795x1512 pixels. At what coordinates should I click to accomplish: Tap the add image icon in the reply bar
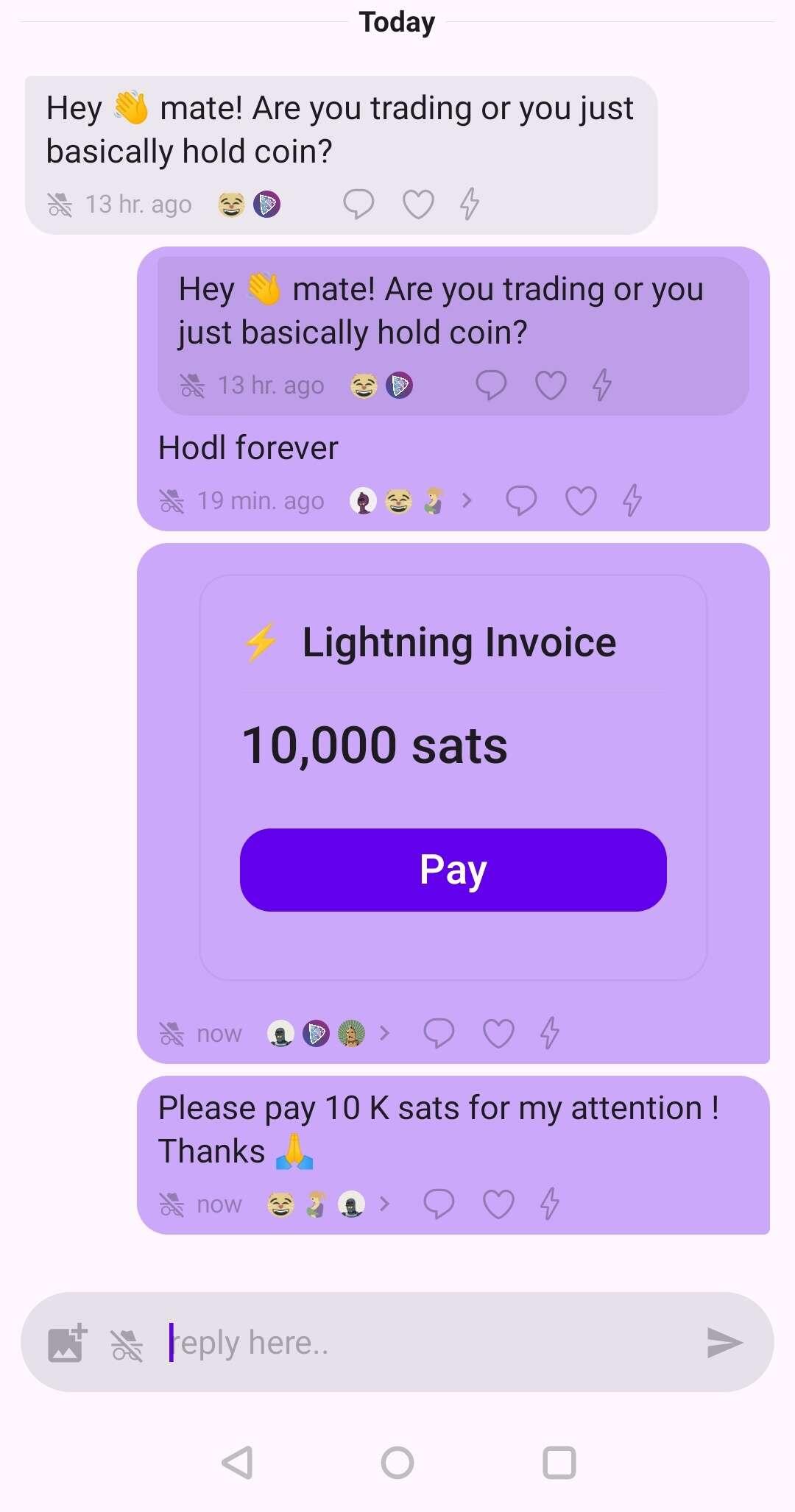(68, 1343)
